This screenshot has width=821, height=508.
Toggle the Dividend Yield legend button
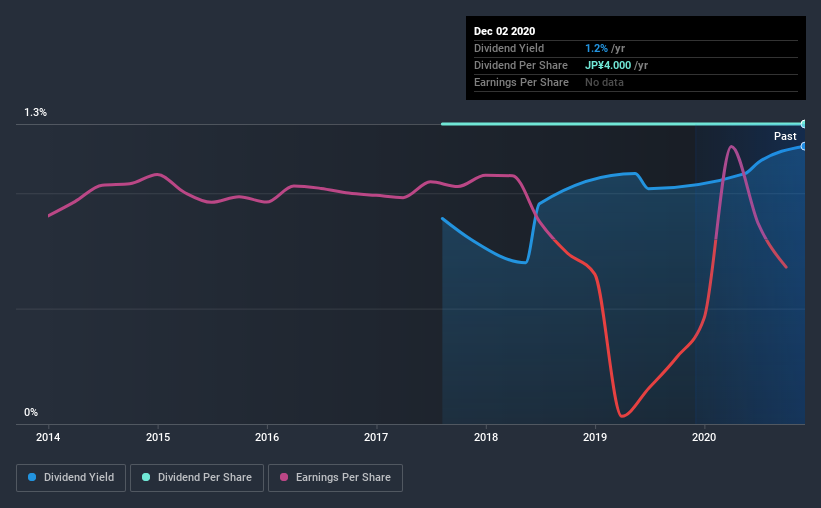71,478
